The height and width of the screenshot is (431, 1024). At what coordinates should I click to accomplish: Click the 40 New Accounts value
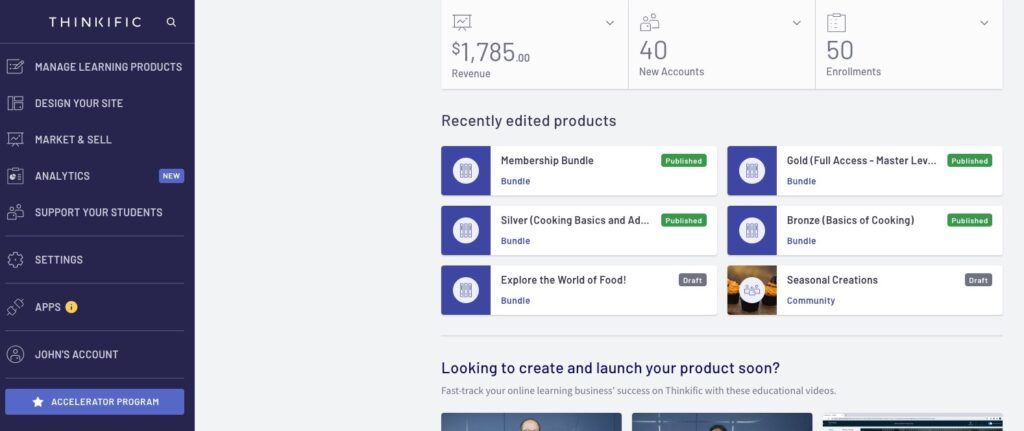coord(653,50)
